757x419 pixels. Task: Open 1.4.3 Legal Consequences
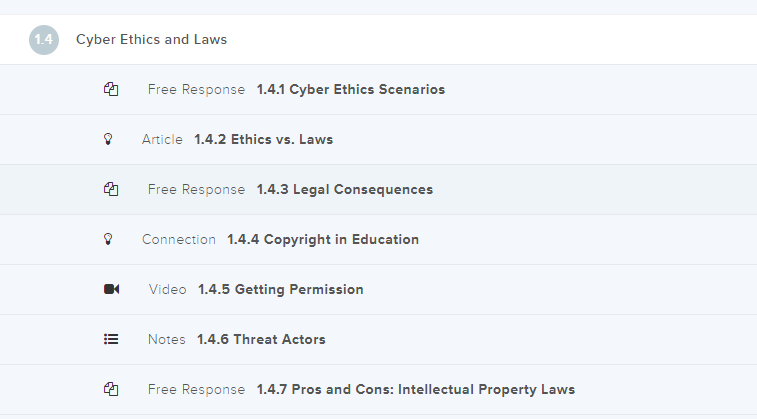(x=345, y=190)
